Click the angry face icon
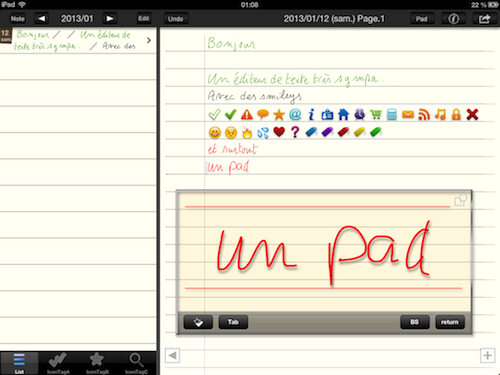The image size is (500, 375). point(231,132)
